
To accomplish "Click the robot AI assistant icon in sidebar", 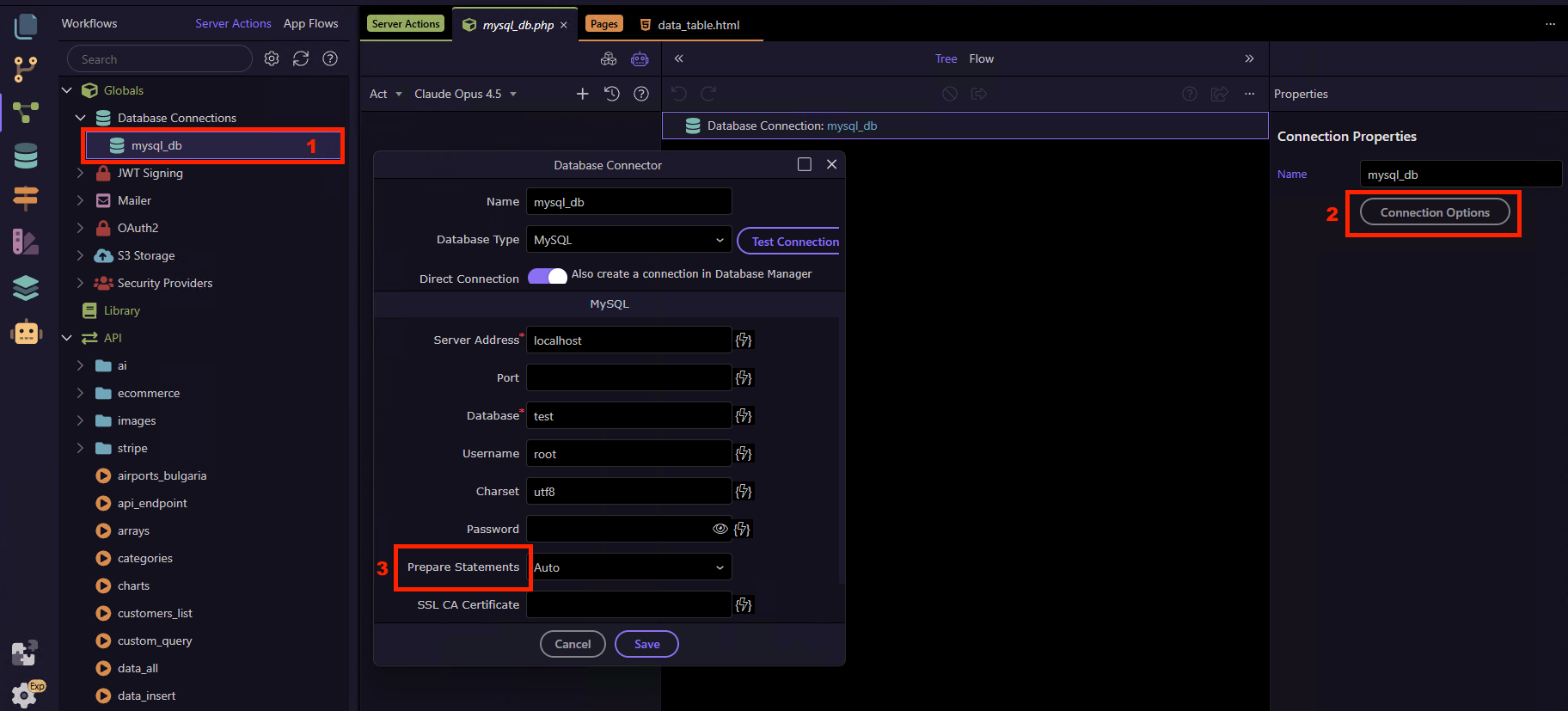I will (26, 333).
